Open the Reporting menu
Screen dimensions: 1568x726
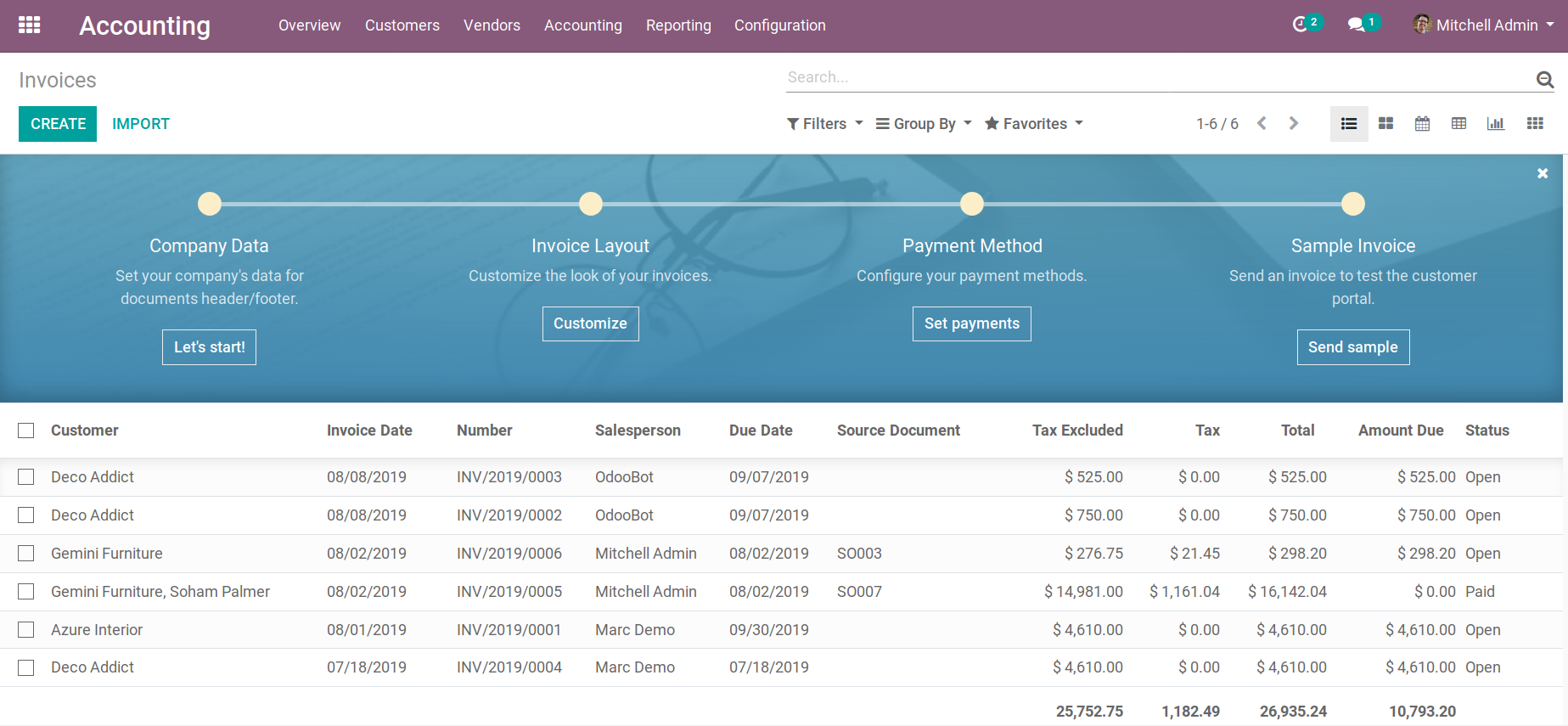tap(678, 25)
